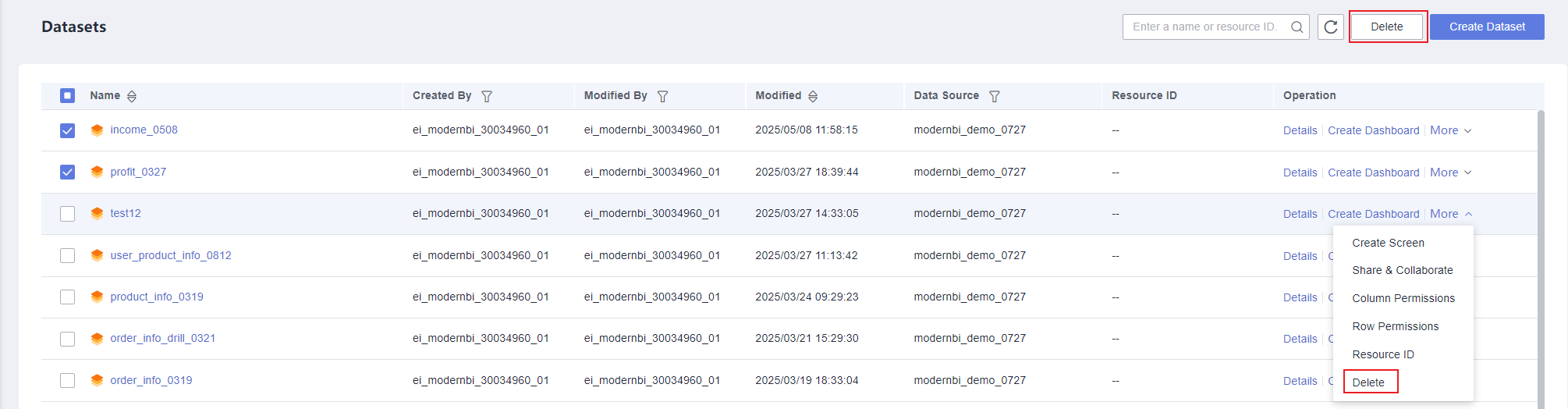Open the Data Source filter icon
1568x409 pixels.
pos(994,96)
